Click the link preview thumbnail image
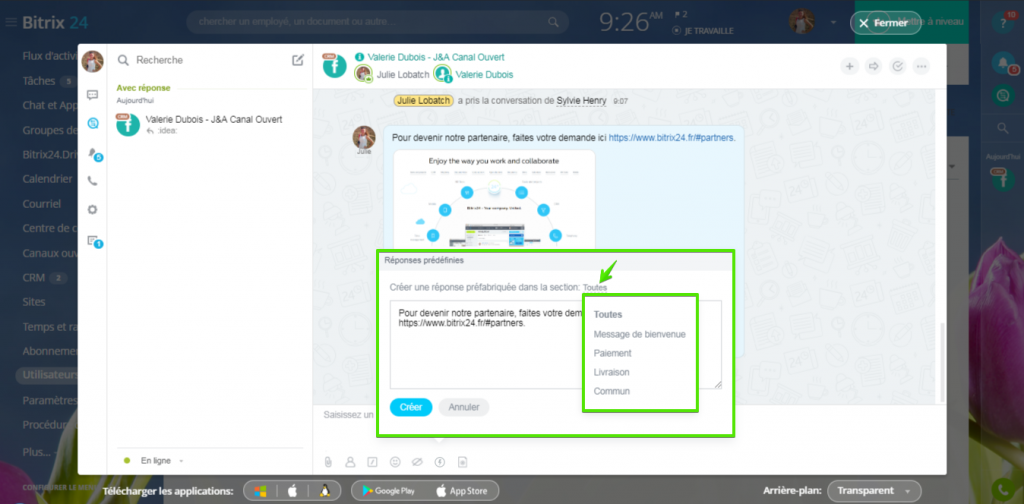 click(x=494, y=199)
